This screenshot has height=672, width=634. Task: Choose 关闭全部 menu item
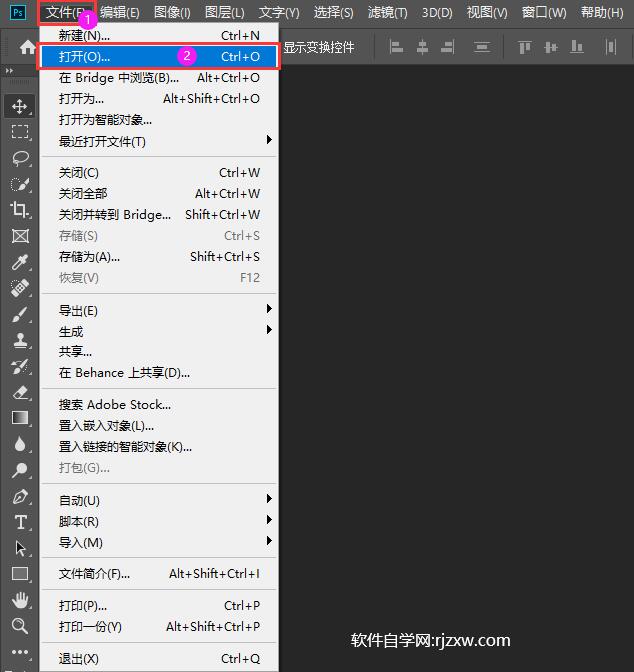click(159, 194)
